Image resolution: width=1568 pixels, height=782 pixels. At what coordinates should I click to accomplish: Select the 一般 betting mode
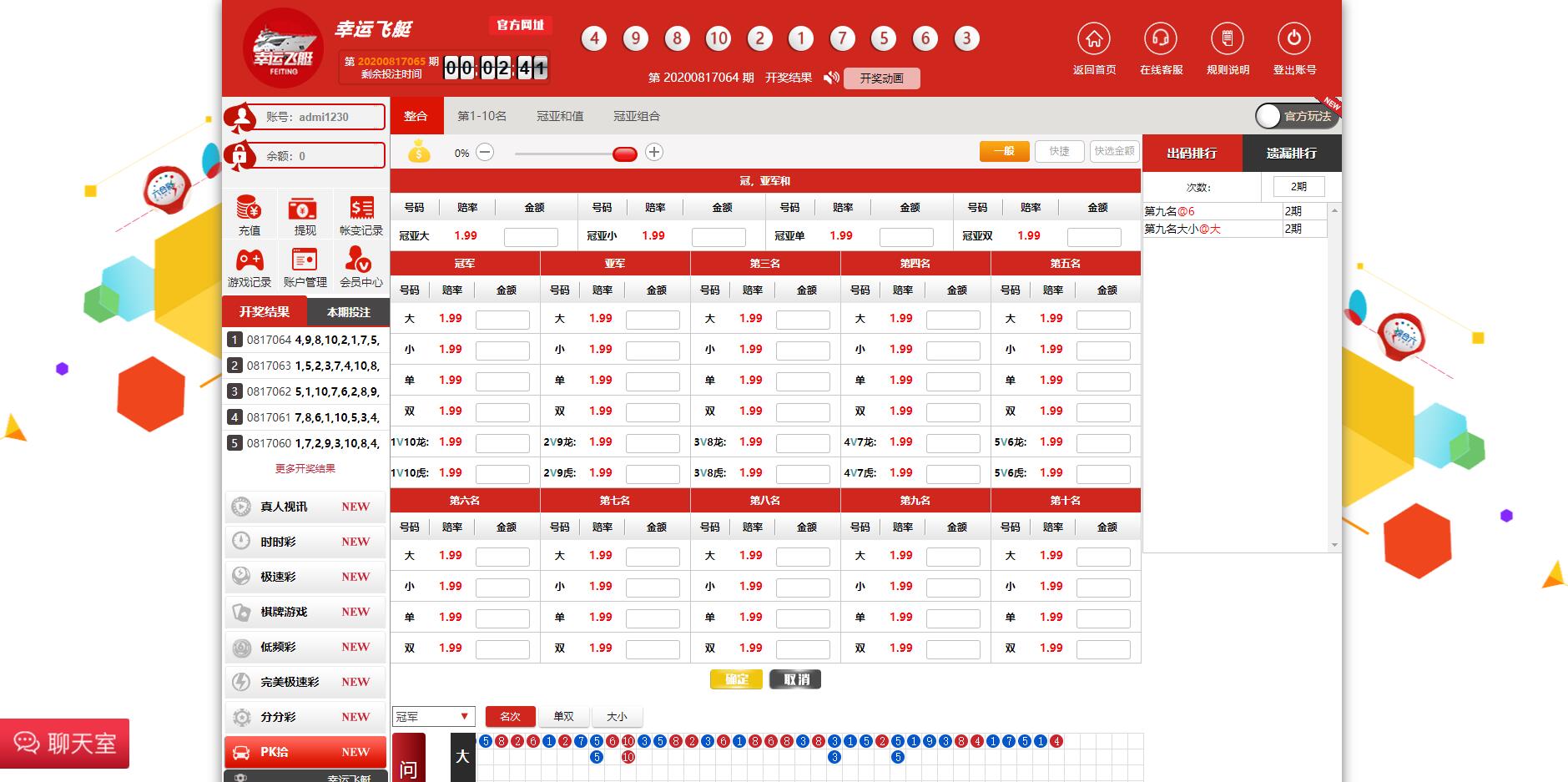click(1004, 151)
